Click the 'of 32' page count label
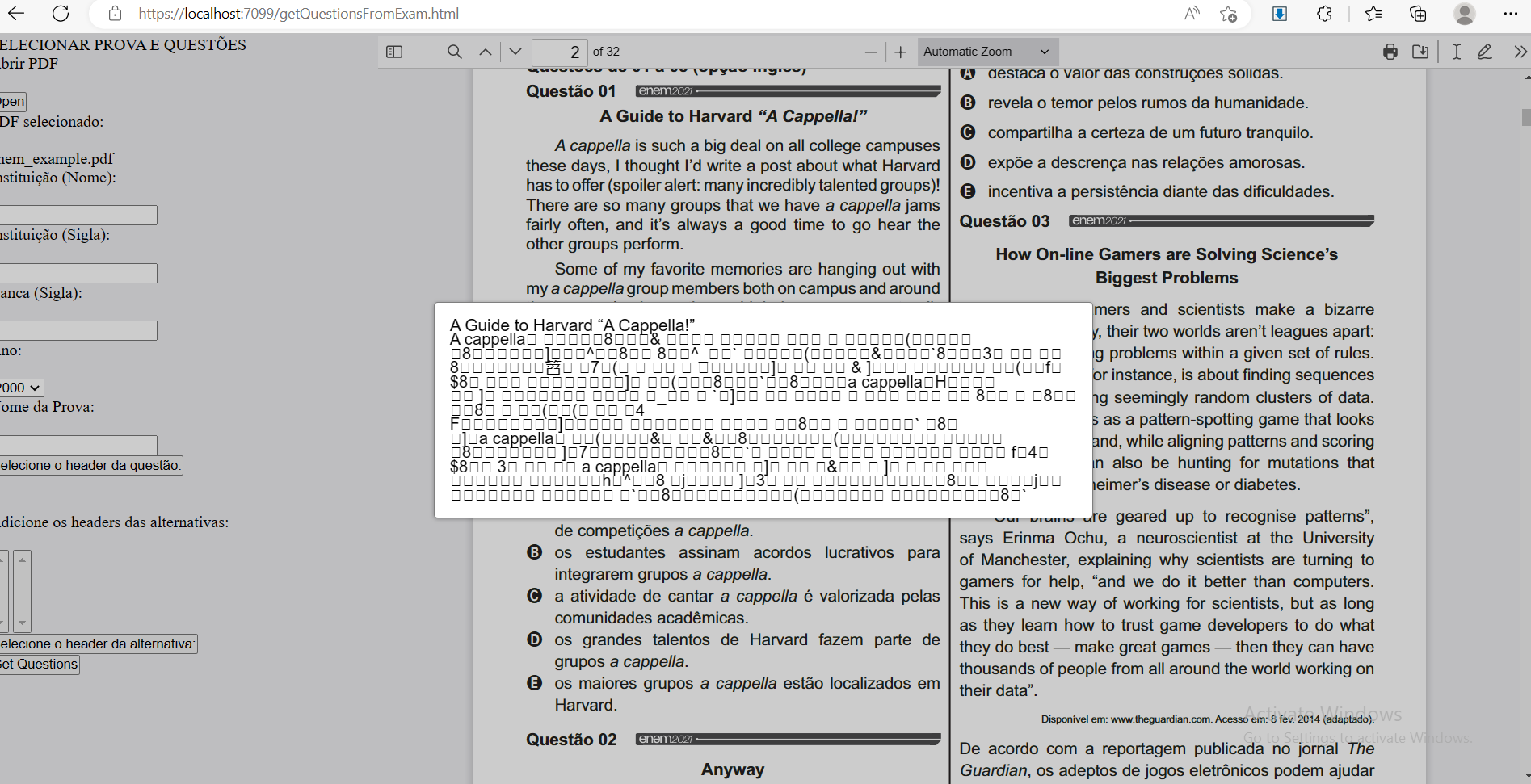 point(606,52)
